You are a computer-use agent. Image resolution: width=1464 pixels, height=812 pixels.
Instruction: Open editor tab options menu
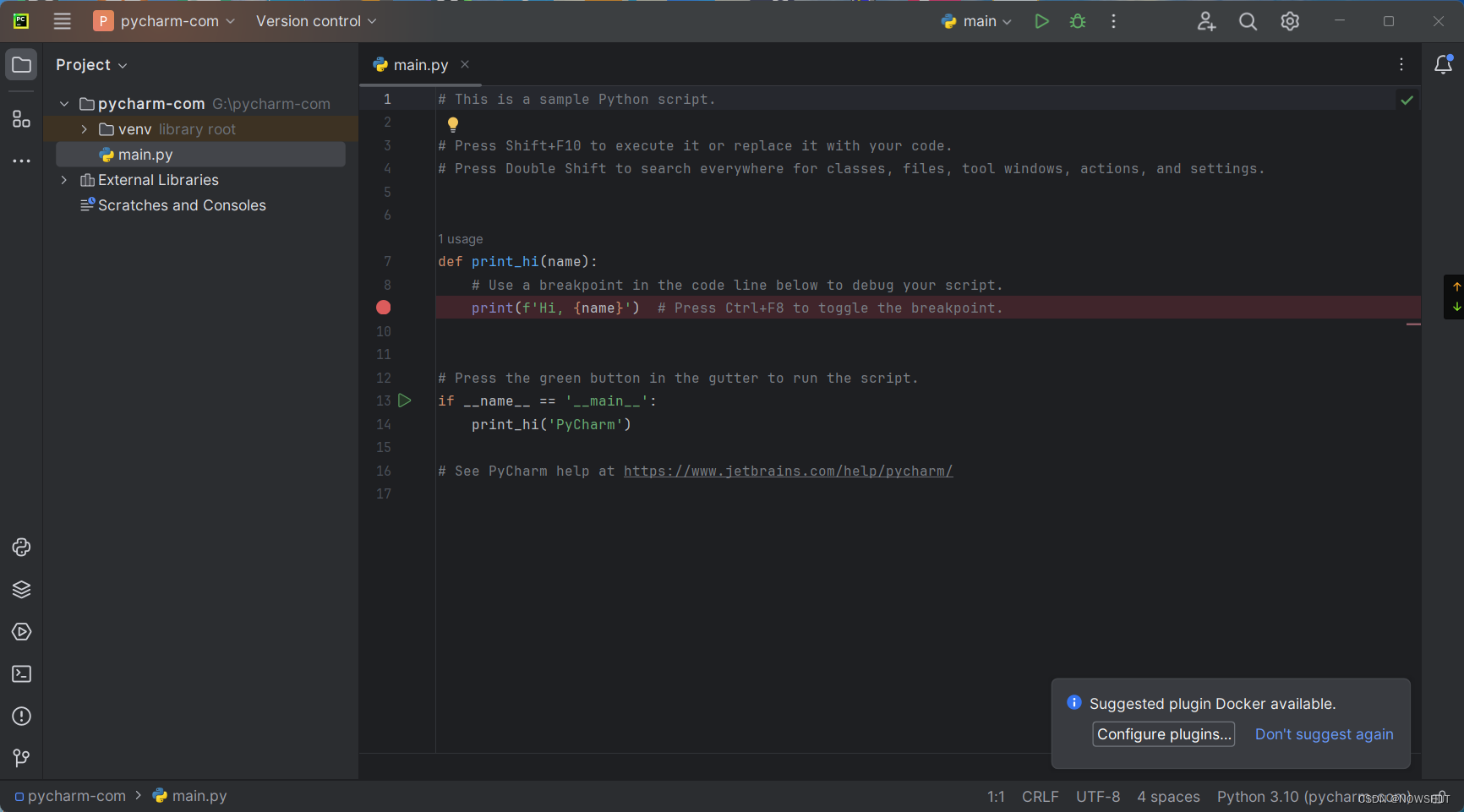click(x=1401, y=64)
